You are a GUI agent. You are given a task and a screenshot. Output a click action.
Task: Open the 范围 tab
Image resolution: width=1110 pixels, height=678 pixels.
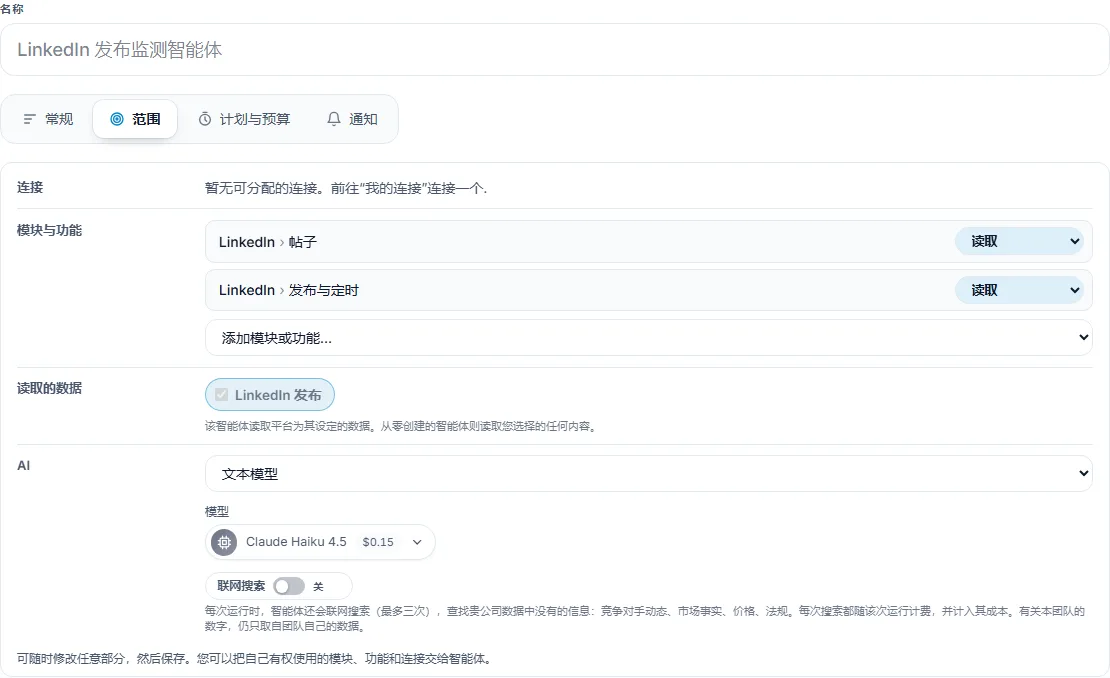point(135,119)
